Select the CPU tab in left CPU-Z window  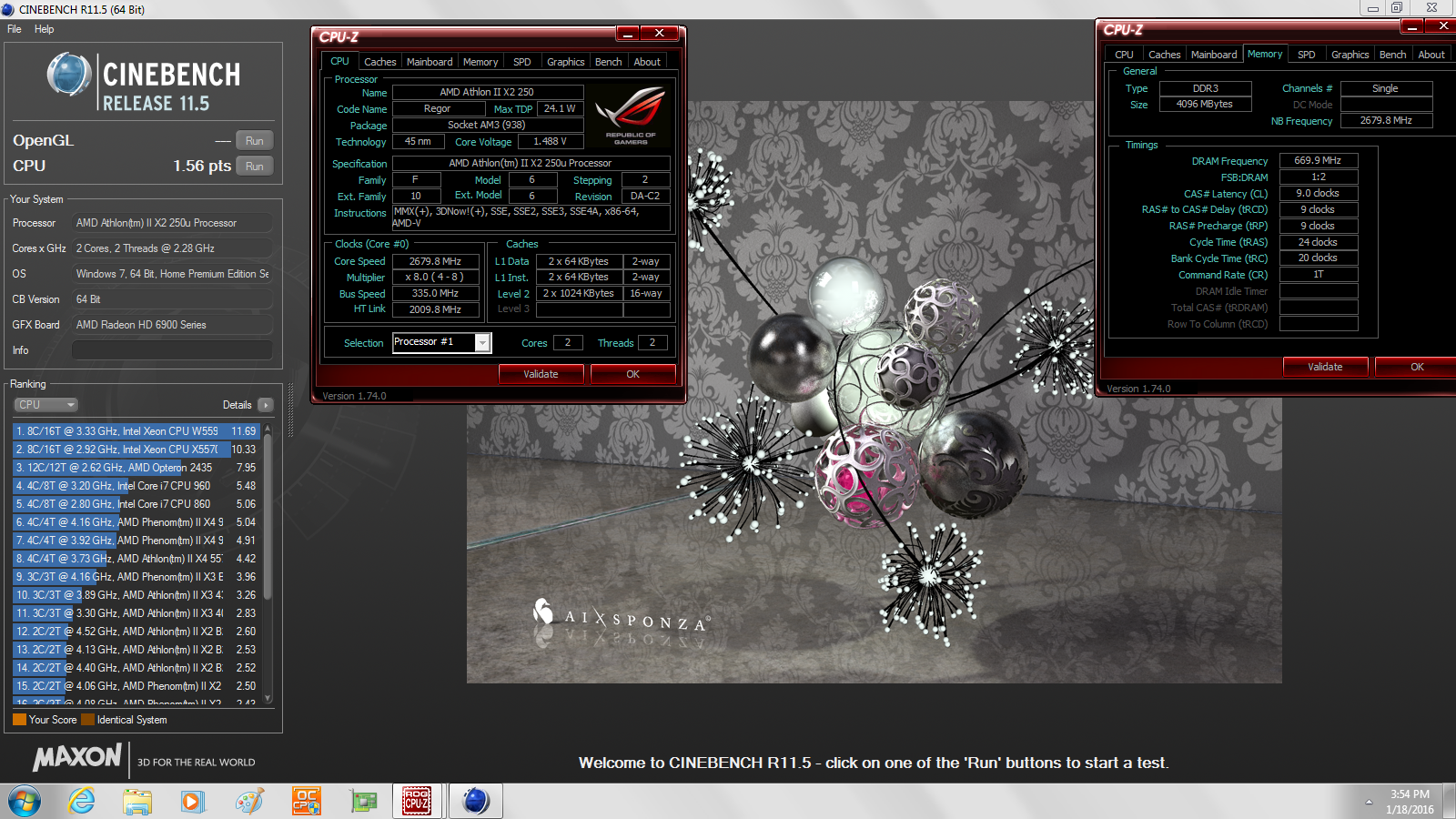pos(339,61)
